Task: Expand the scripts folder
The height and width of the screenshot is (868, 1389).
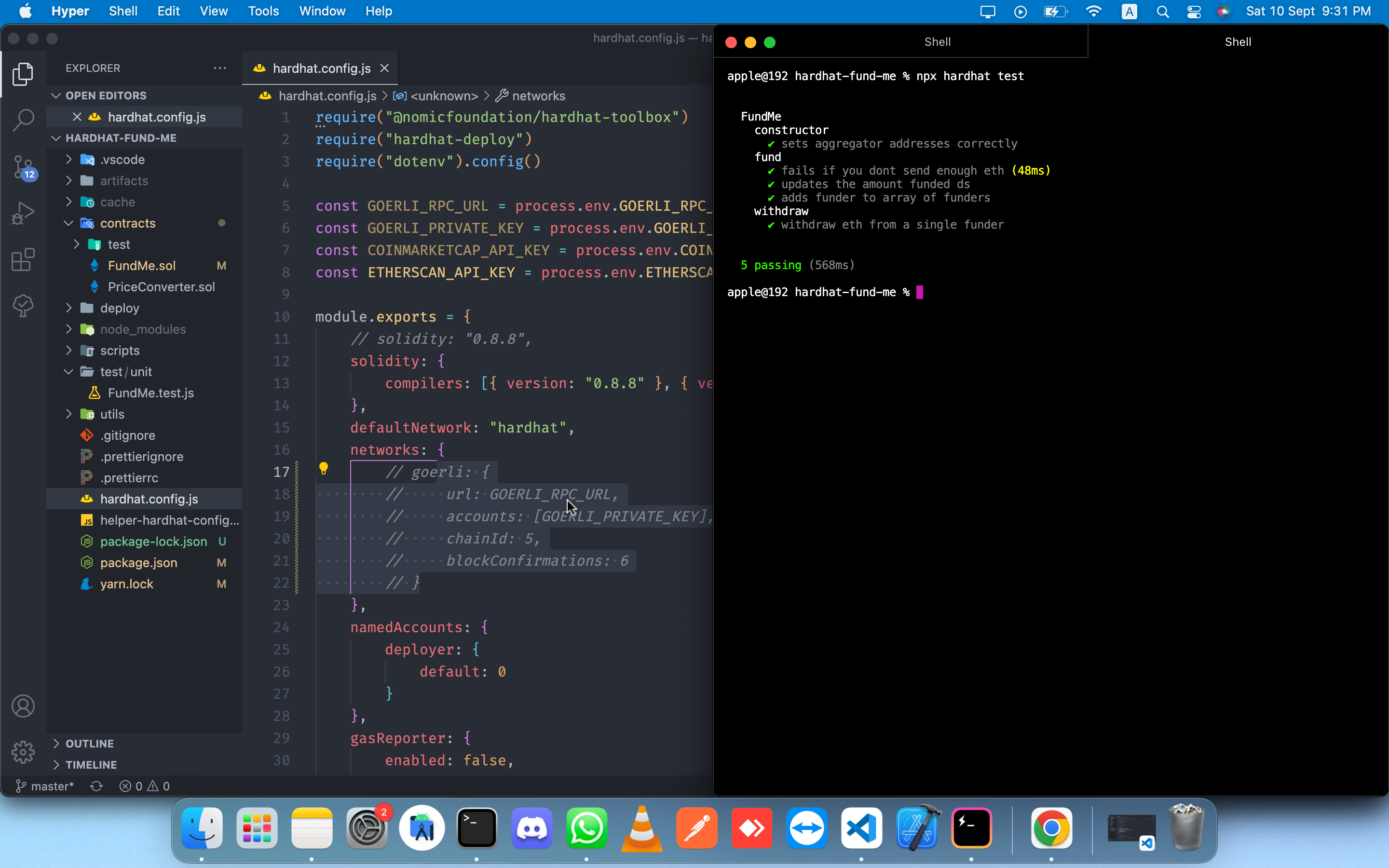Action: [68, 350]
